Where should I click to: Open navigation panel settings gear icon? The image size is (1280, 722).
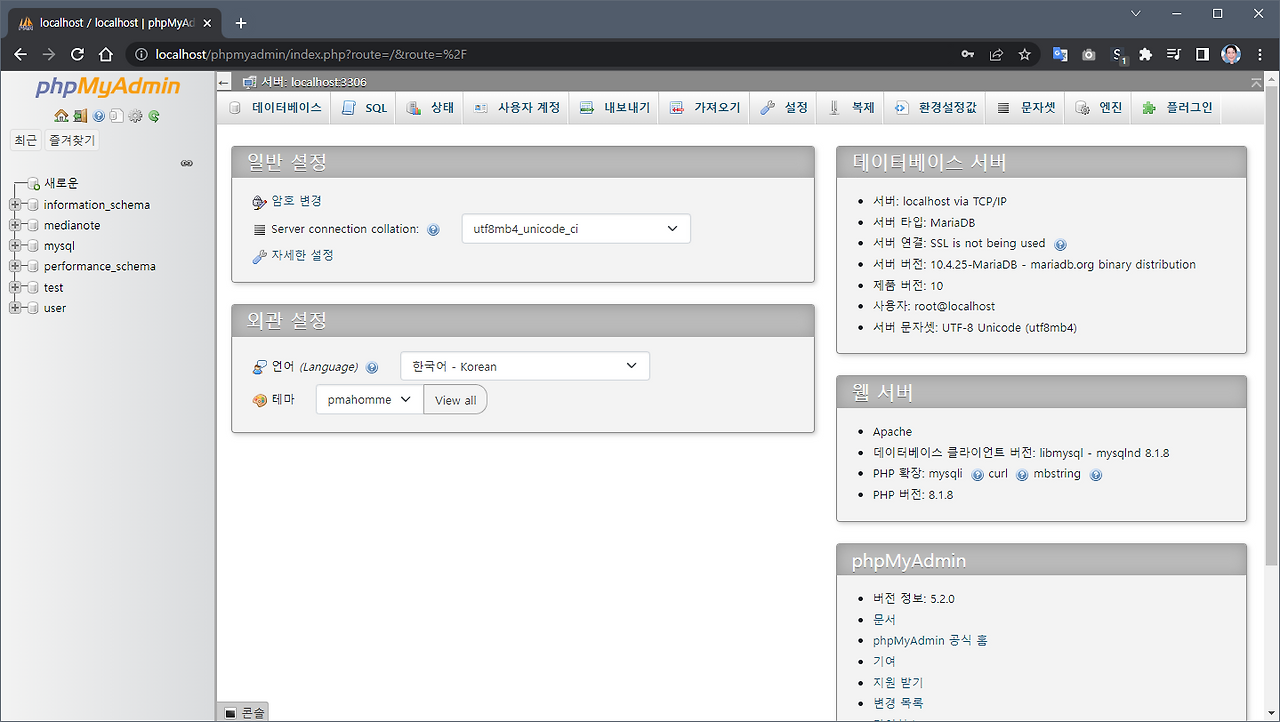136,116
